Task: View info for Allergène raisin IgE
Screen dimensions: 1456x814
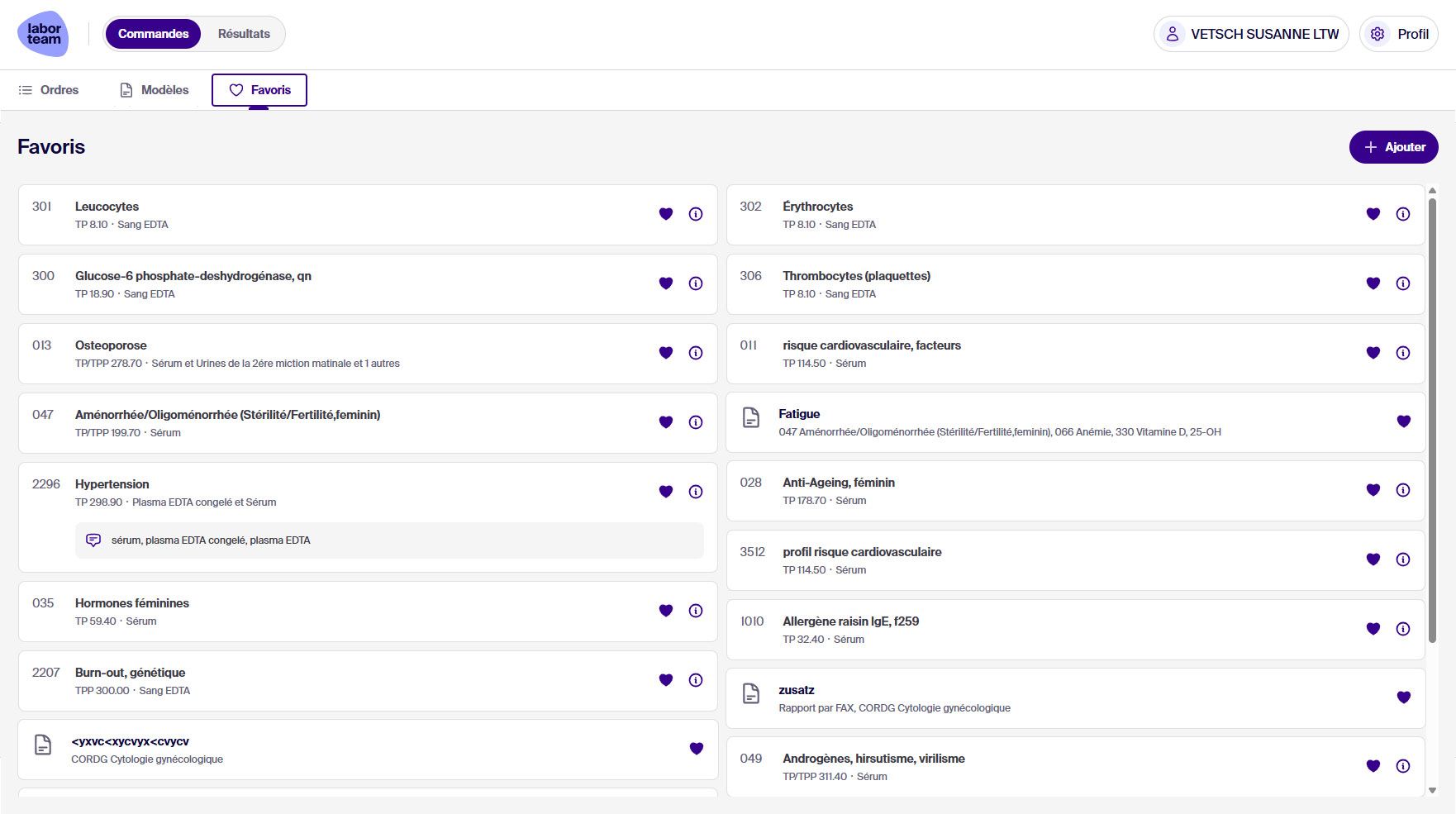Action: pyautogui.click(x=1403, y=629)
